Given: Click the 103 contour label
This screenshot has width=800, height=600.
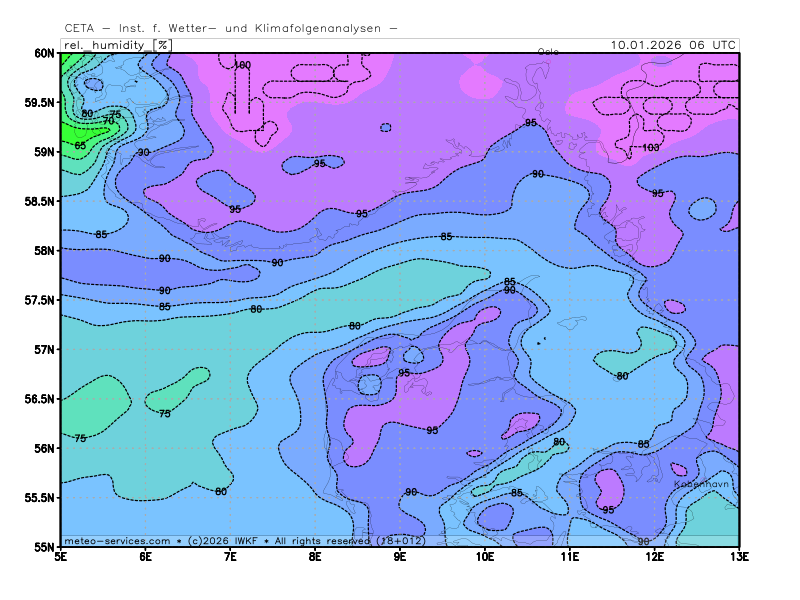Looking at the screenshot, I should pyautogui.click(x=651, y=147).
